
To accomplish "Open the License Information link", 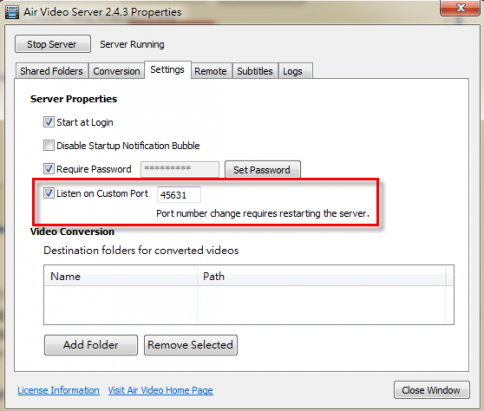I will 58,390.
